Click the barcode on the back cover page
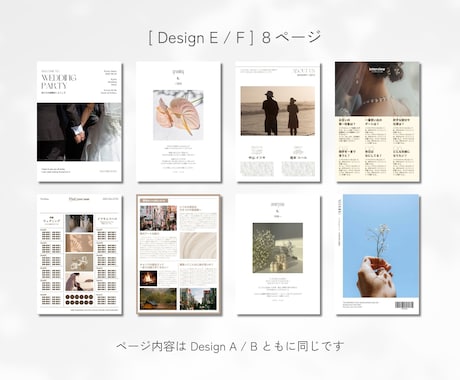The image size is (460, 380). (404, 305)
